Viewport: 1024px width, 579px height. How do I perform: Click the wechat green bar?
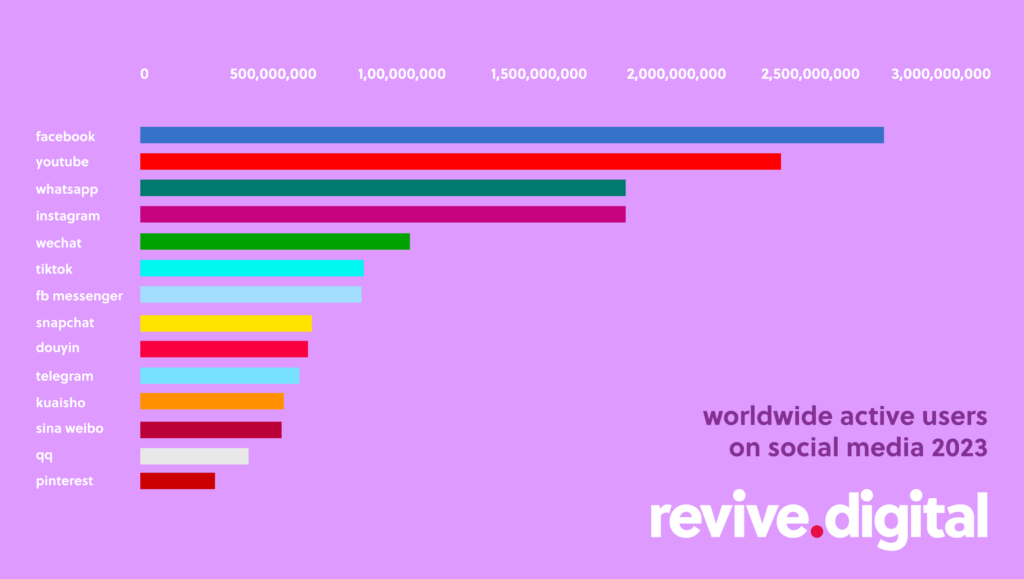[275, 242]
